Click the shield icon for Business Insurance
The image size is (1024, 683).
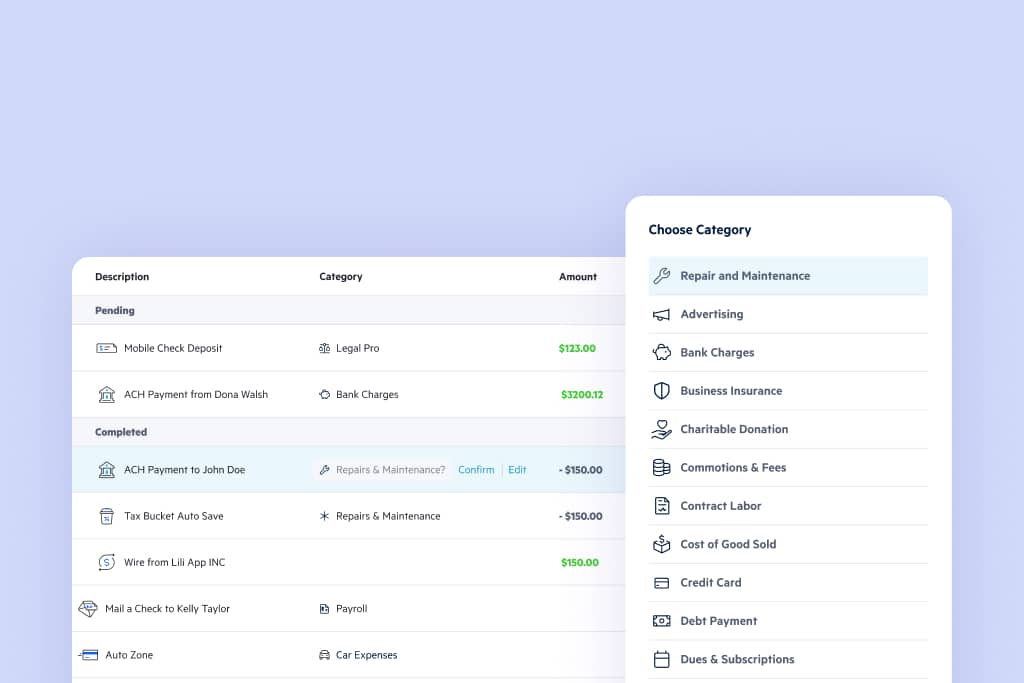pos(661,391)
